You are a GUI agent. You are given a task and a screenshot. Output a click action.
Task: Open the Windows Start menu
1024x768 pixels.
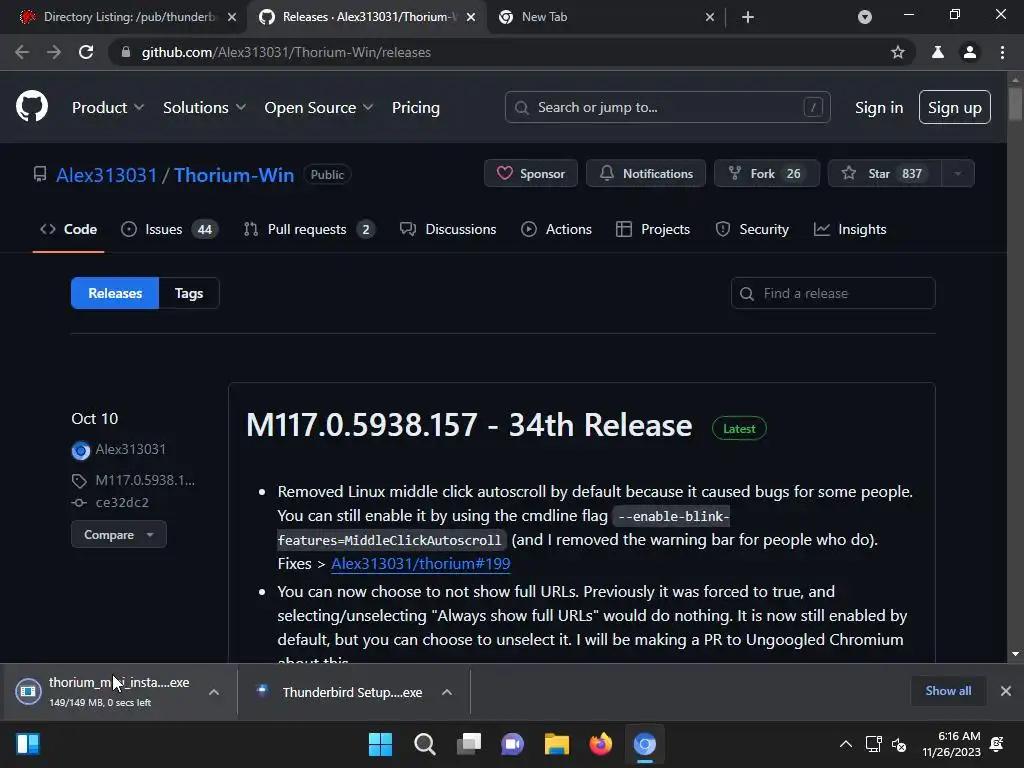coord(380,744)
